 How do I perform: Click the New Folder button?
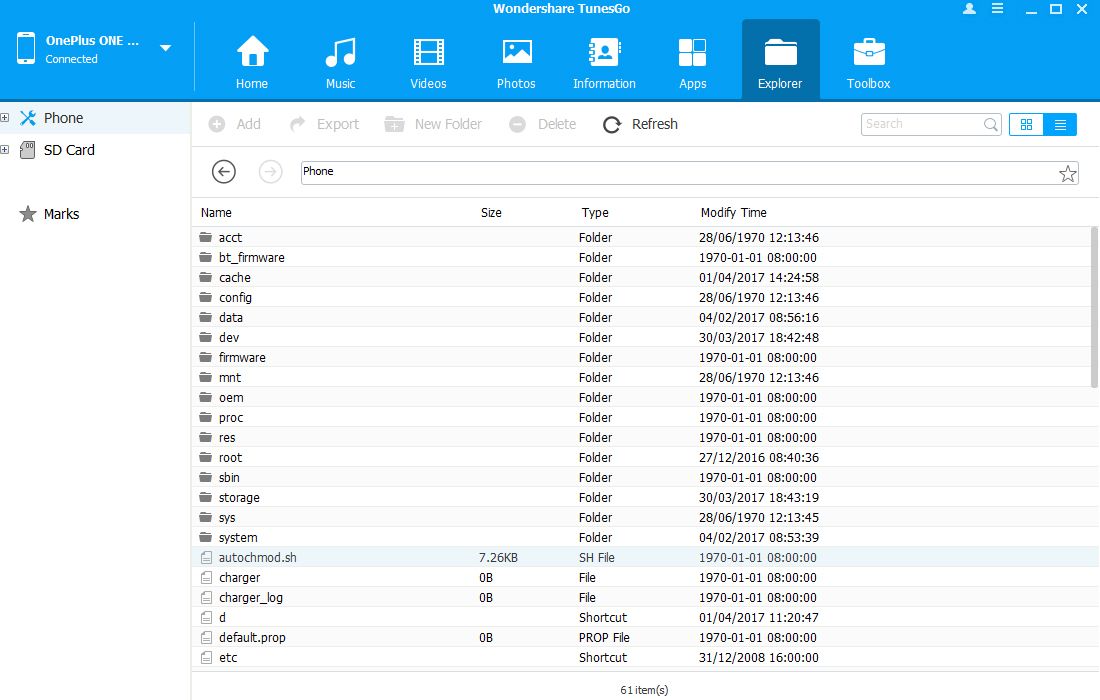pyautogui.click(x=434, y=124)
